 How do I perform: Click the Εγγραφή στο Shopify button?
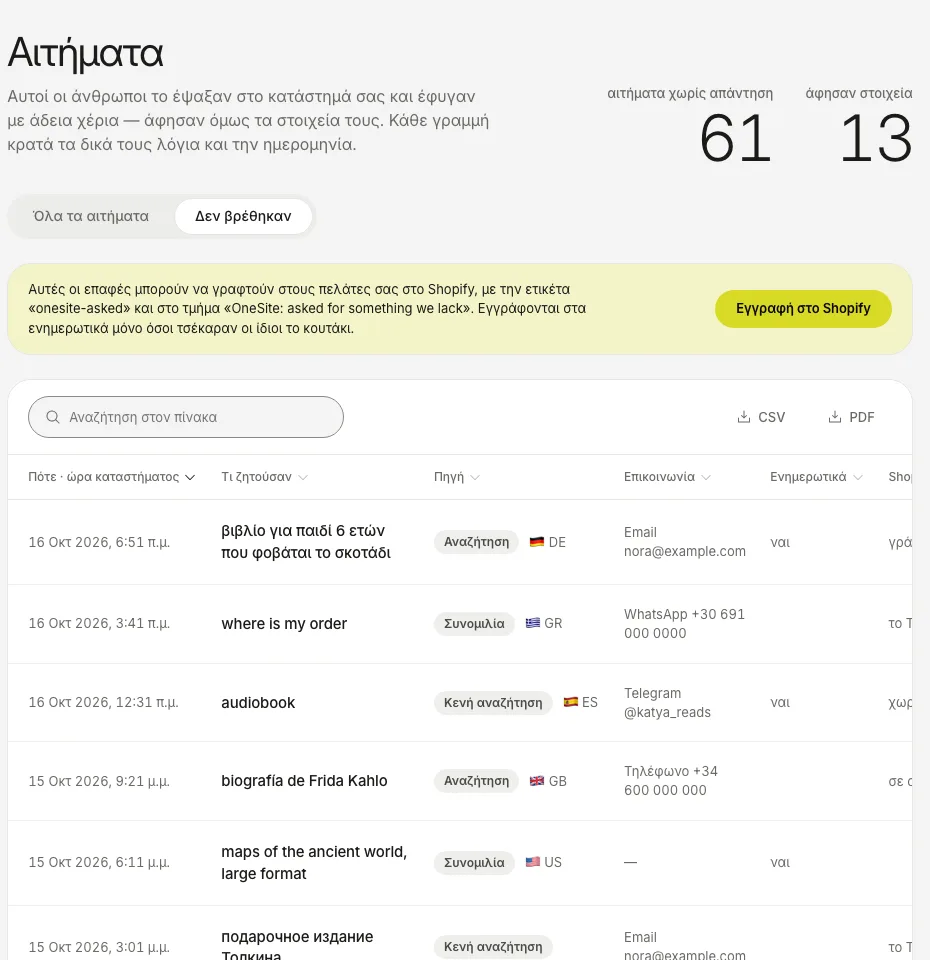tap(803, 309)
